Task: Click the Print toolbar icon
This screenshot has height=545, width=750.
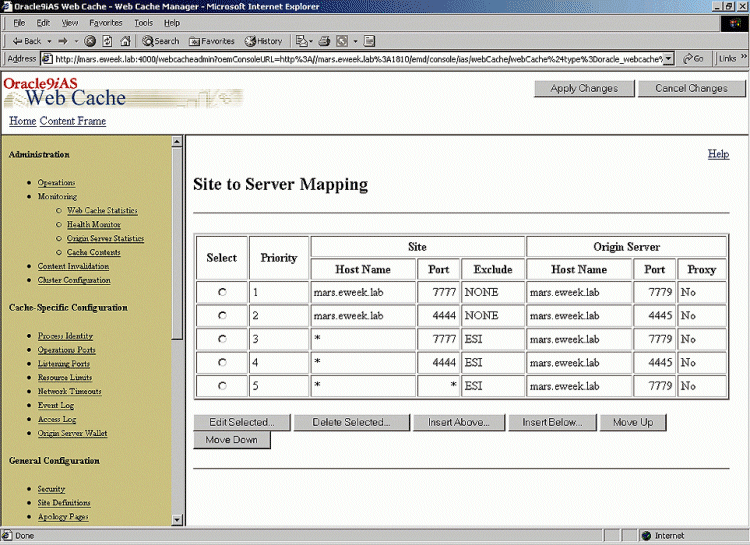Action: (x=324, y=41)
